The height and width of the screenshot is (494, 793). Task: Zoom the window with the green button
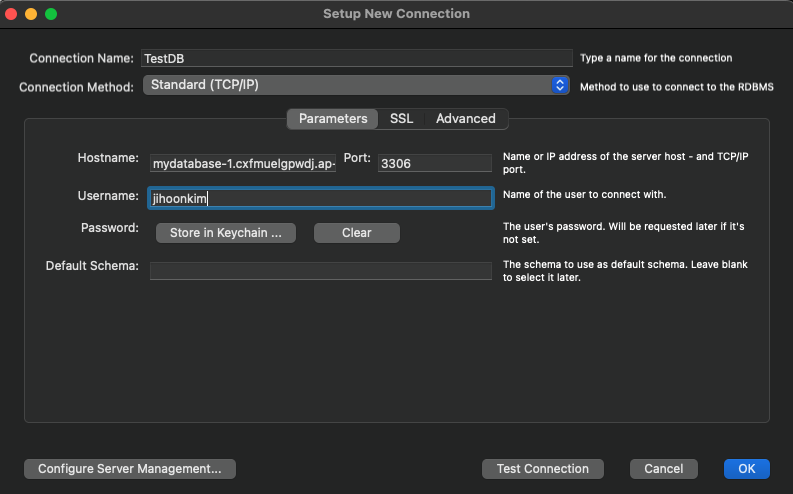pos(51,14)
